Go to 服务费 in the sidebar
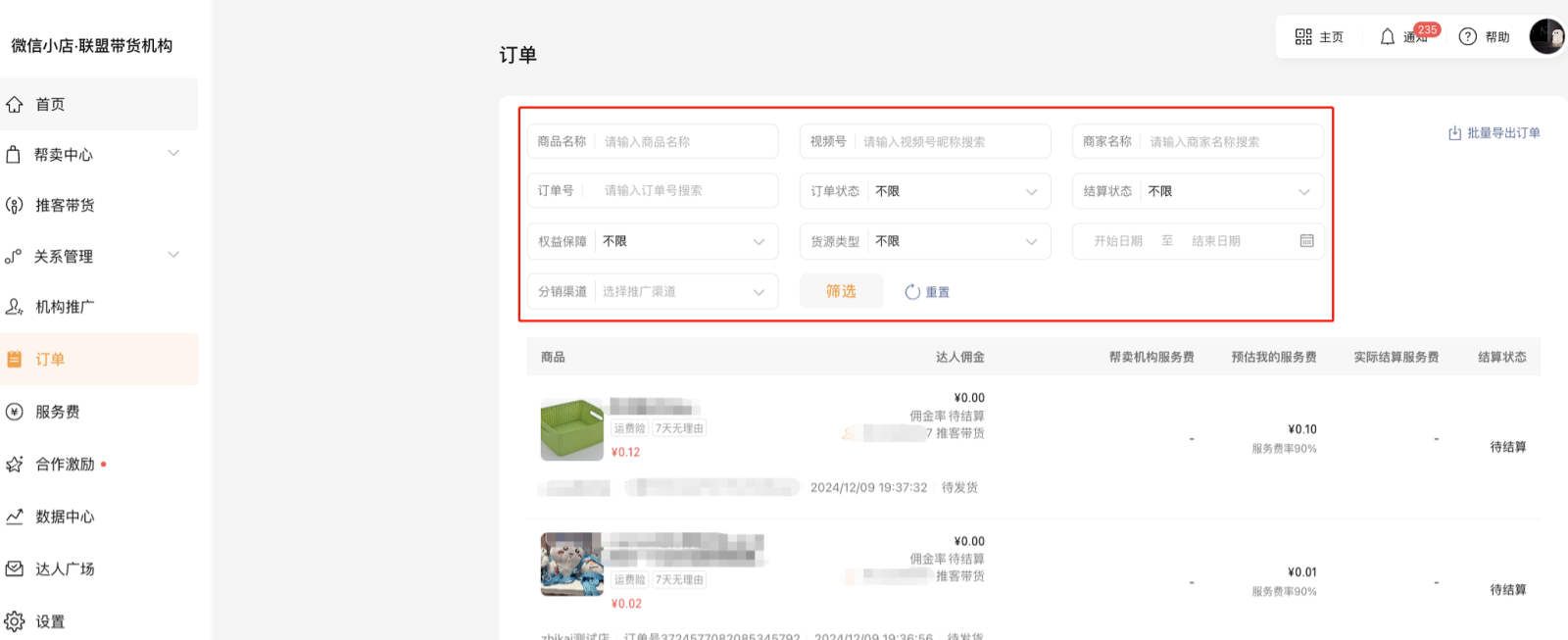Screen dimensions: 1568x640 pos(58,412)
